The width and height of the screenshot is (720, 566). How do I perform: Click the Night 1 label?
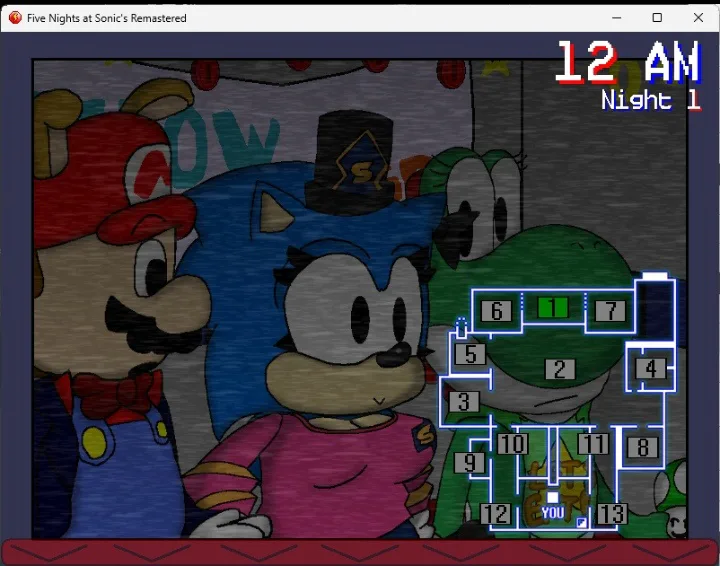(x=651, y=100)
